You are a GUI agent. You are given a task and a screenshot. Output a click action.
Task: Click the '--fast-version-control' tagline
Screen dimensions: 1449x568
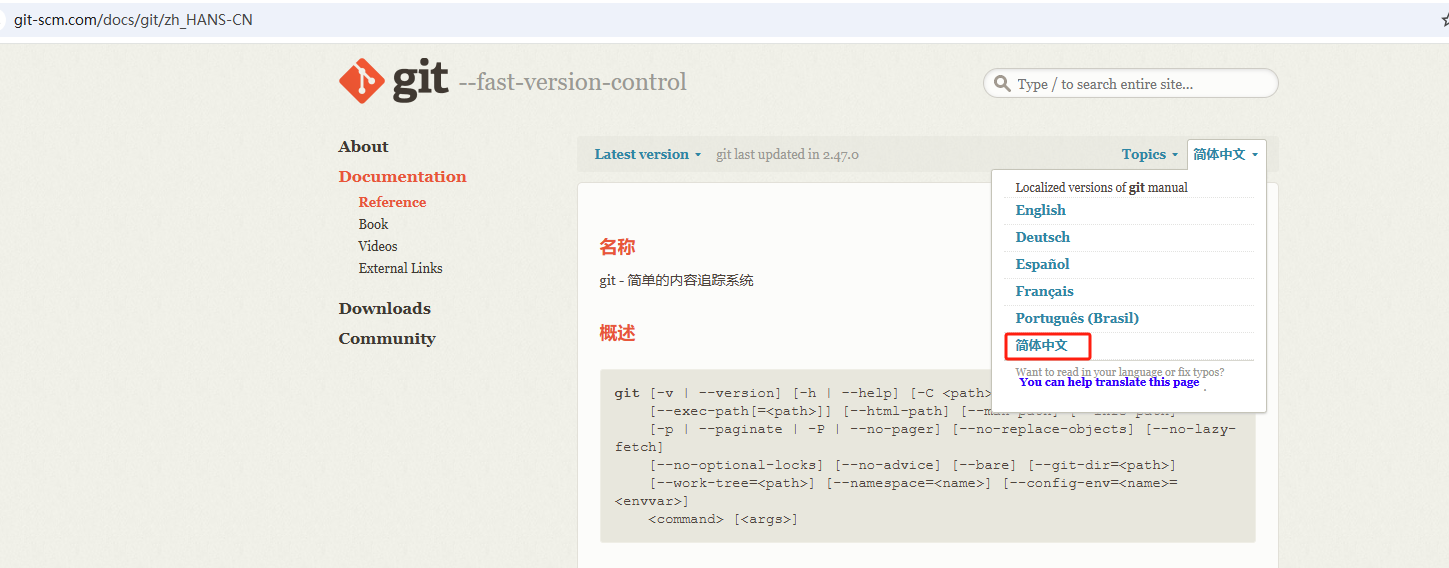(x=572, y=82)
